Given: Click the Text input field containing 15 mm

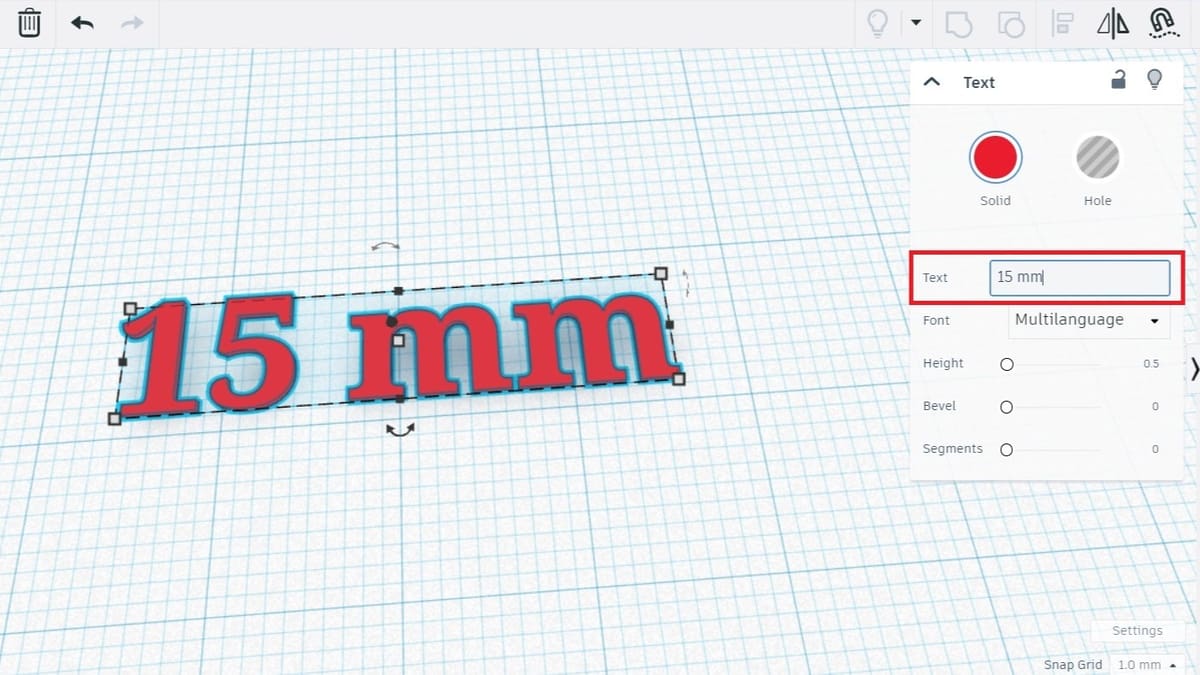Looking at the screenshot, I should point(1080,278).
